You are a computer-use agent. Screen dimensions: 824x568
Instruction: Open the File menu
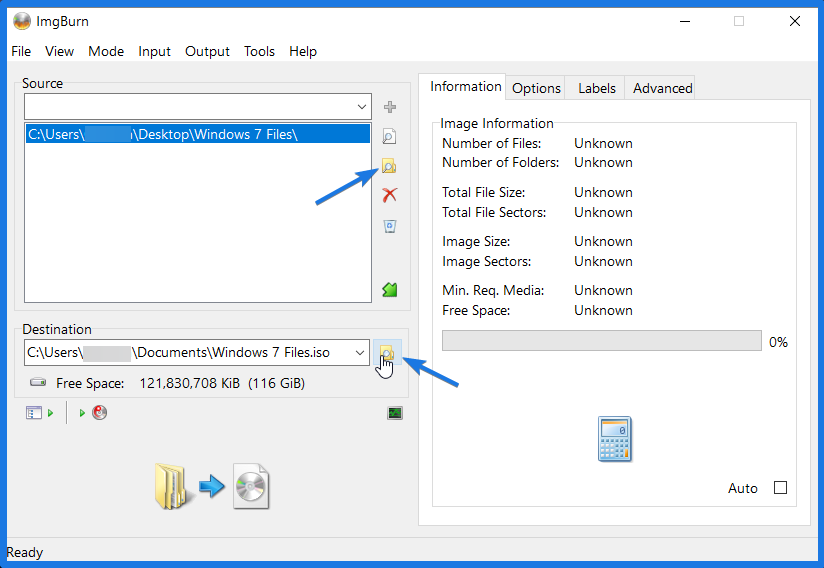21,51
